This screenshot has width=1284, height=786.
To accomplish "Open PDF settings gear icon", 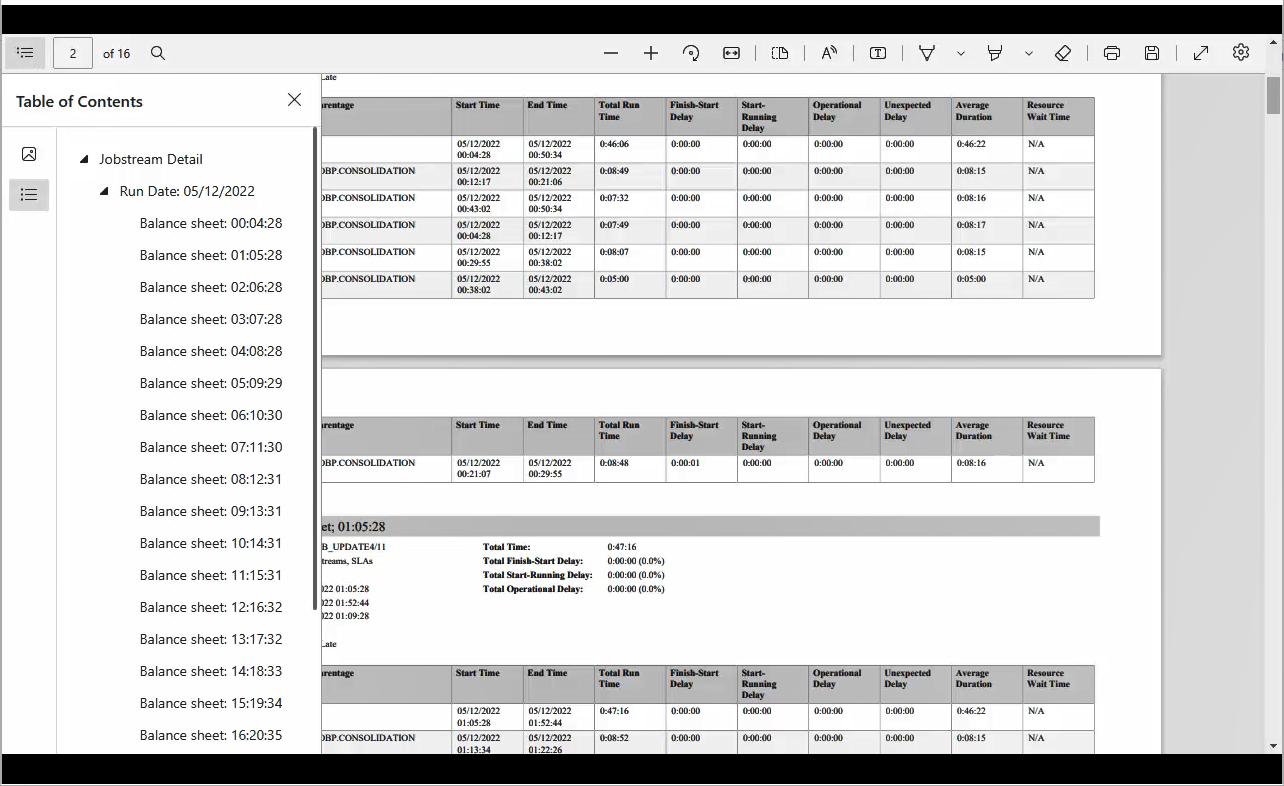I will (x=1241, y=53).
